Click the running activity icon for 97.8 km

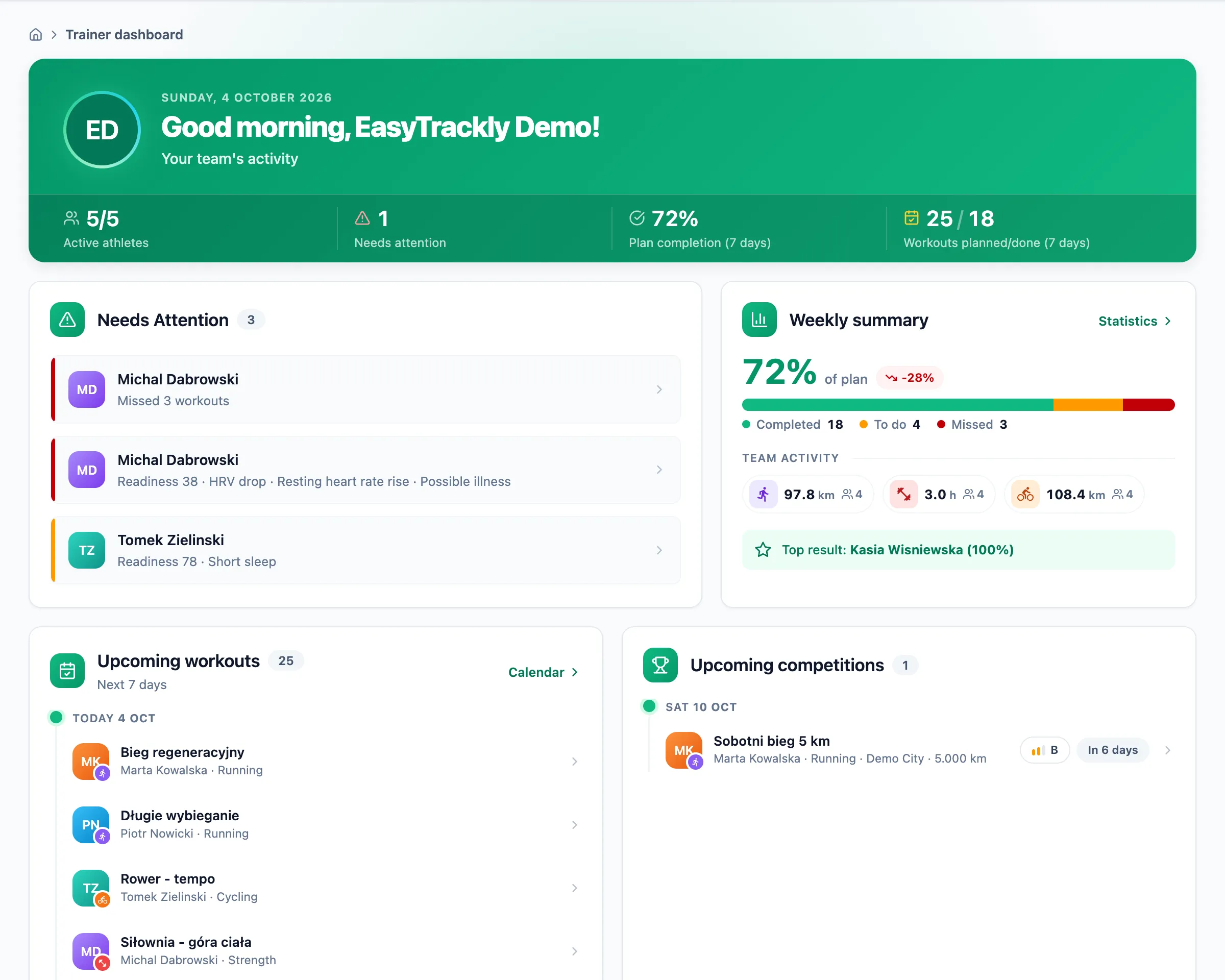[763, 494]
